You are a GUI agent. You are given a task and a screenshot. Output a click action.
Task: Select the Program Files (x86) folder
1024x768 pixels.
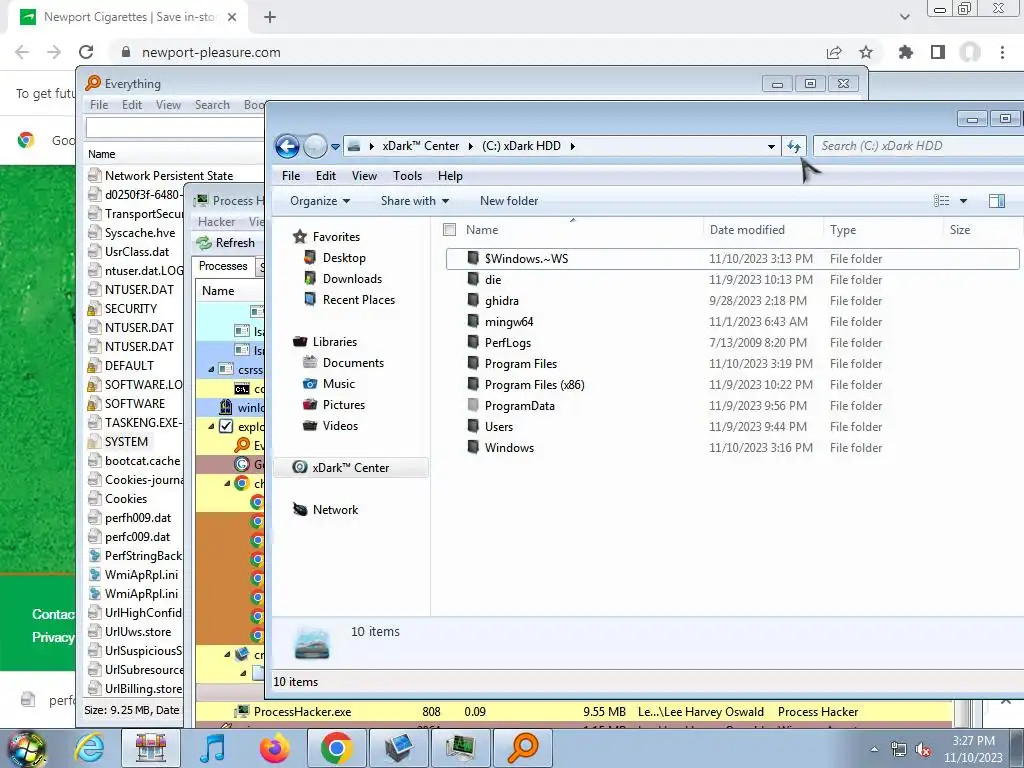click(x=534, y=385)
